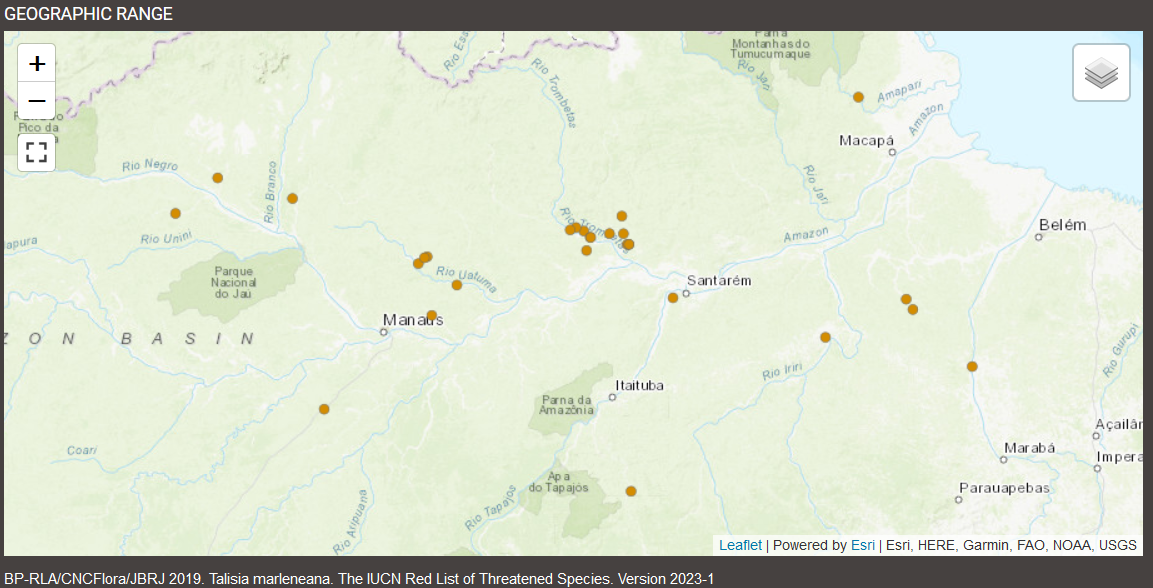This screenshot has width=1153, height=588.
Task: Click the marker on Rio Uatuma label
Action: click(457, 285)
